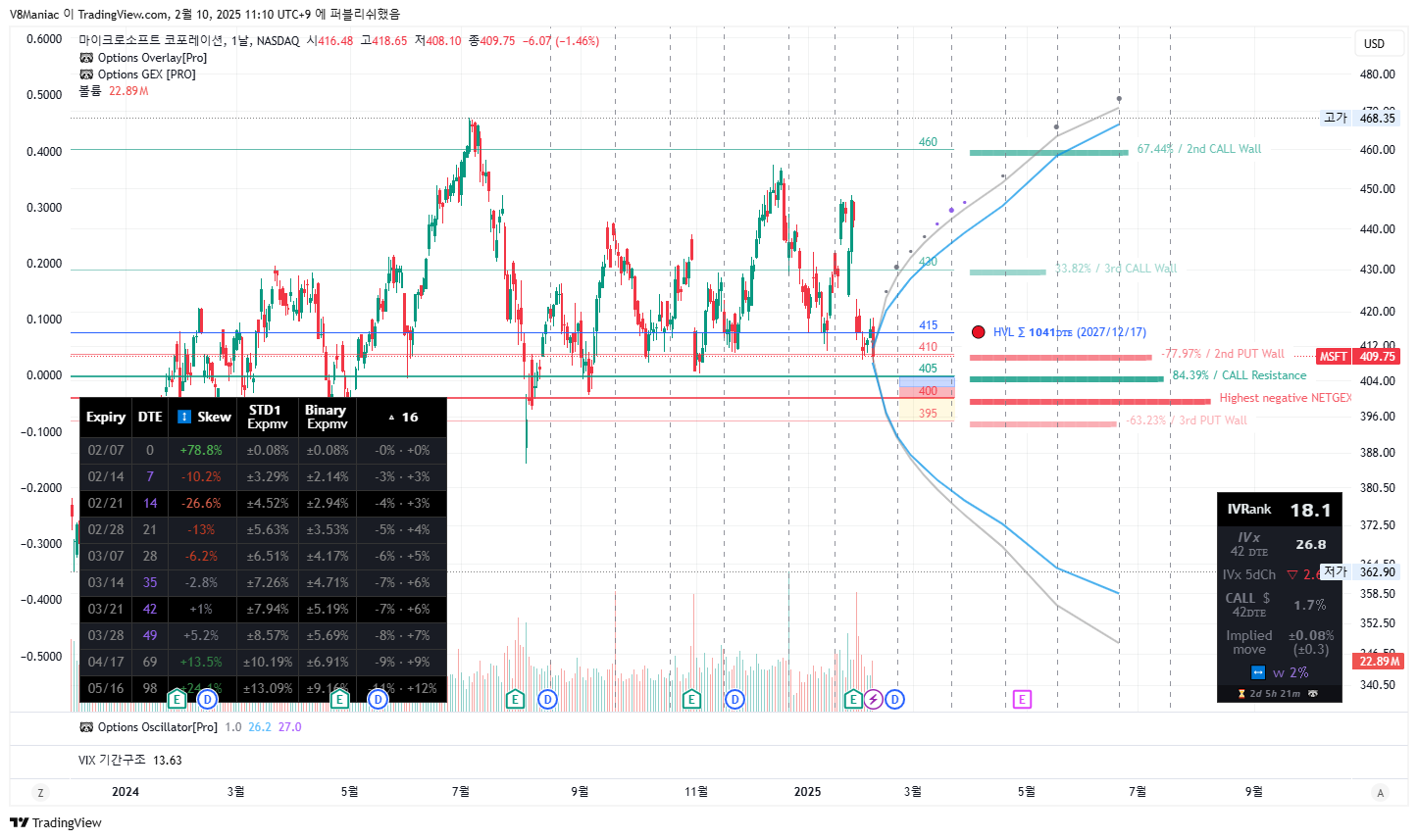The image size is (1418, 840).
Task: Toggle the Z timezone button on time axis
Action: (x=40, y=793)
